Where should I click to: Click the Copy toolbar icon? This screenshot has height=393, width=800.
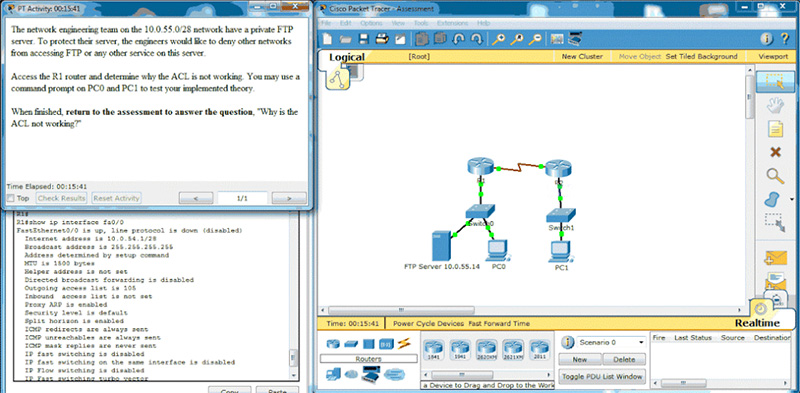click(421, 39)
